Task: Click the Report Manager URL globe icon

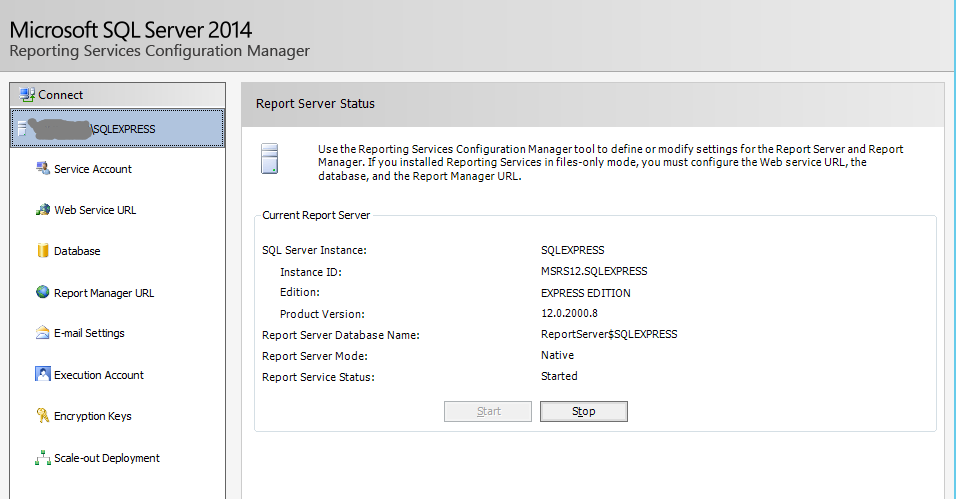Action: pos(43,292)
